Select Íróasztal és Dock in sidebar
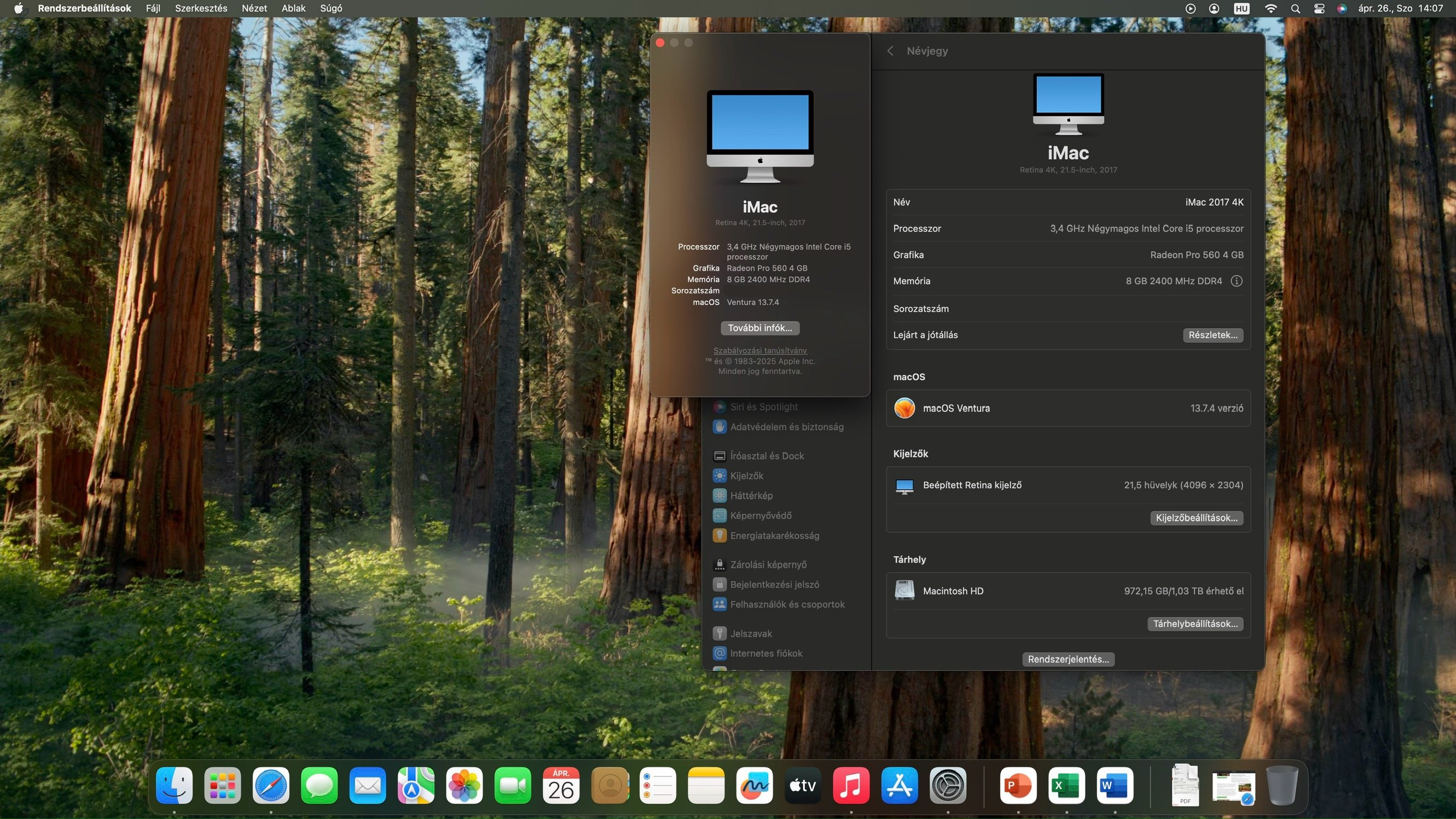The width and height of the screenshot is (1456, 819). 758,456
